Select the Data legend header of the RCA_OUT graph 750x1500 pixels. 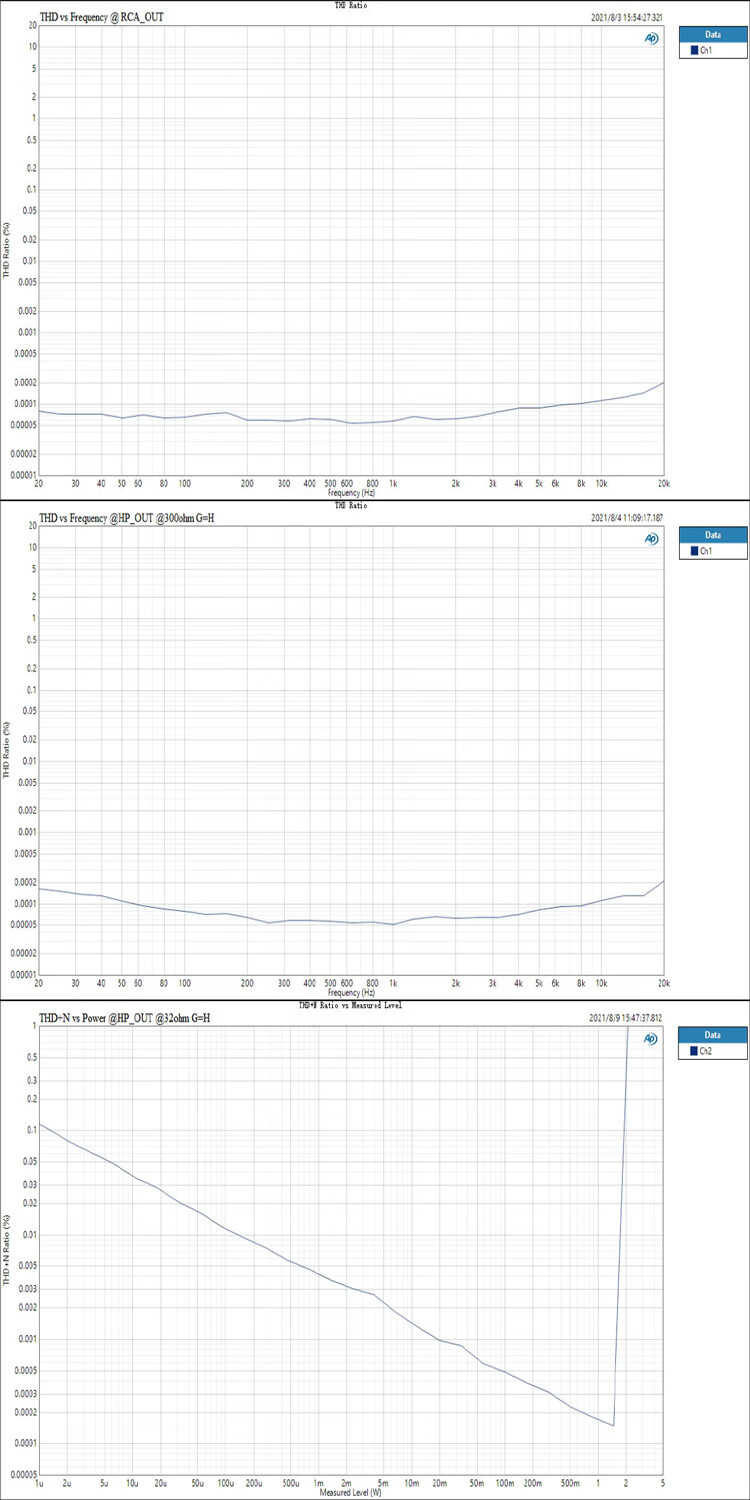713,33
